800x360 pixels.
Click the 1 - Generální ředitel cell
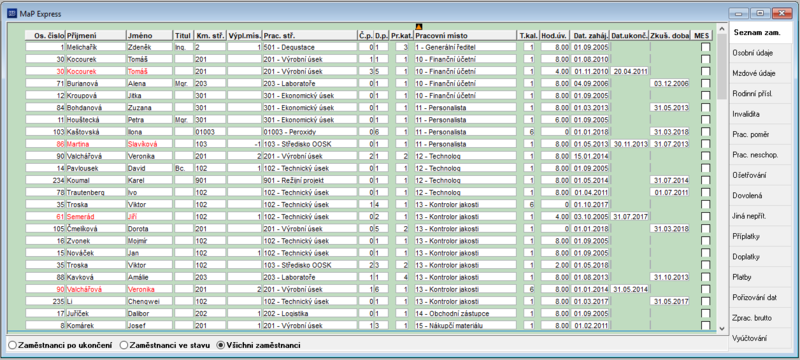(465, 47)
